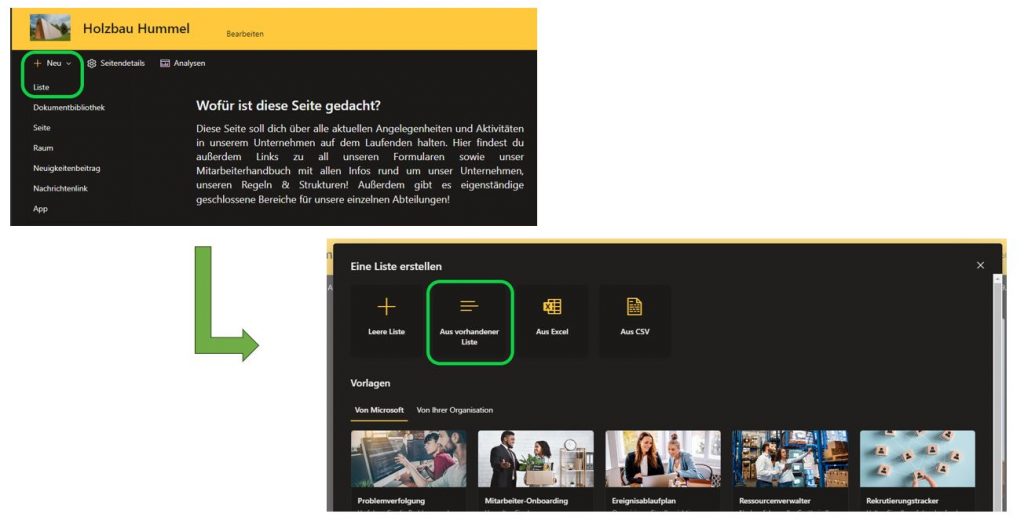
Task: Click the Nachrichtenlink menu entry
Action: click(63, 188)
